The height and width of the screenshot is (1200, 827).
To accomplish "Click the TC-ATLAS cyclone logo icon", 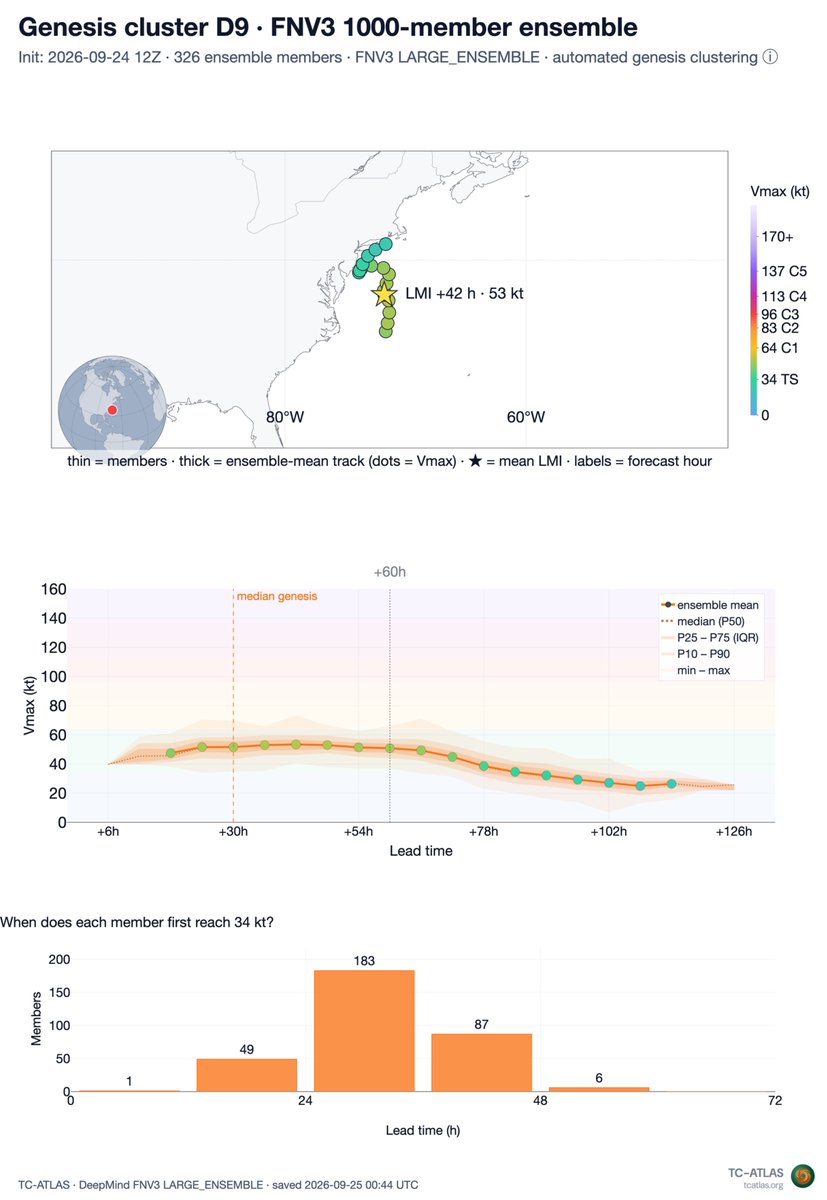I will [802, 1176].
